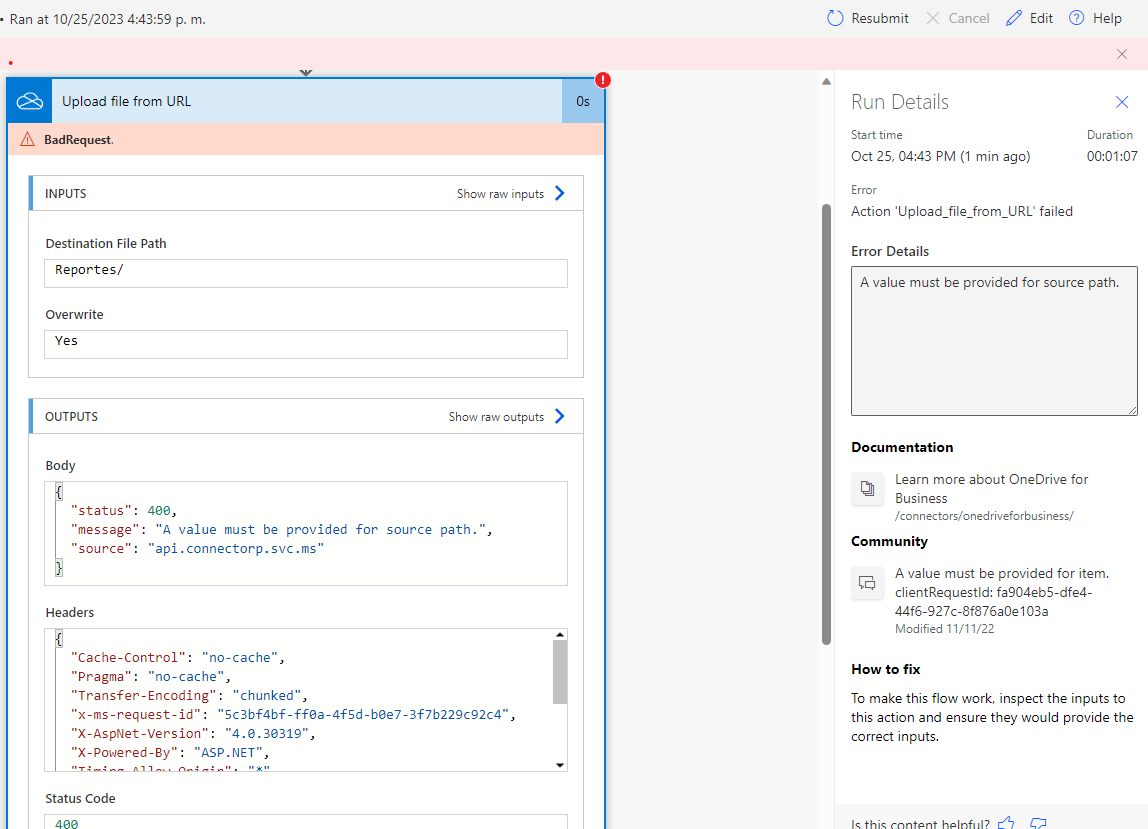This screenshot has height=829, width=1148.
Task: Click the red error badge on action header
Action: click(602, 78)
